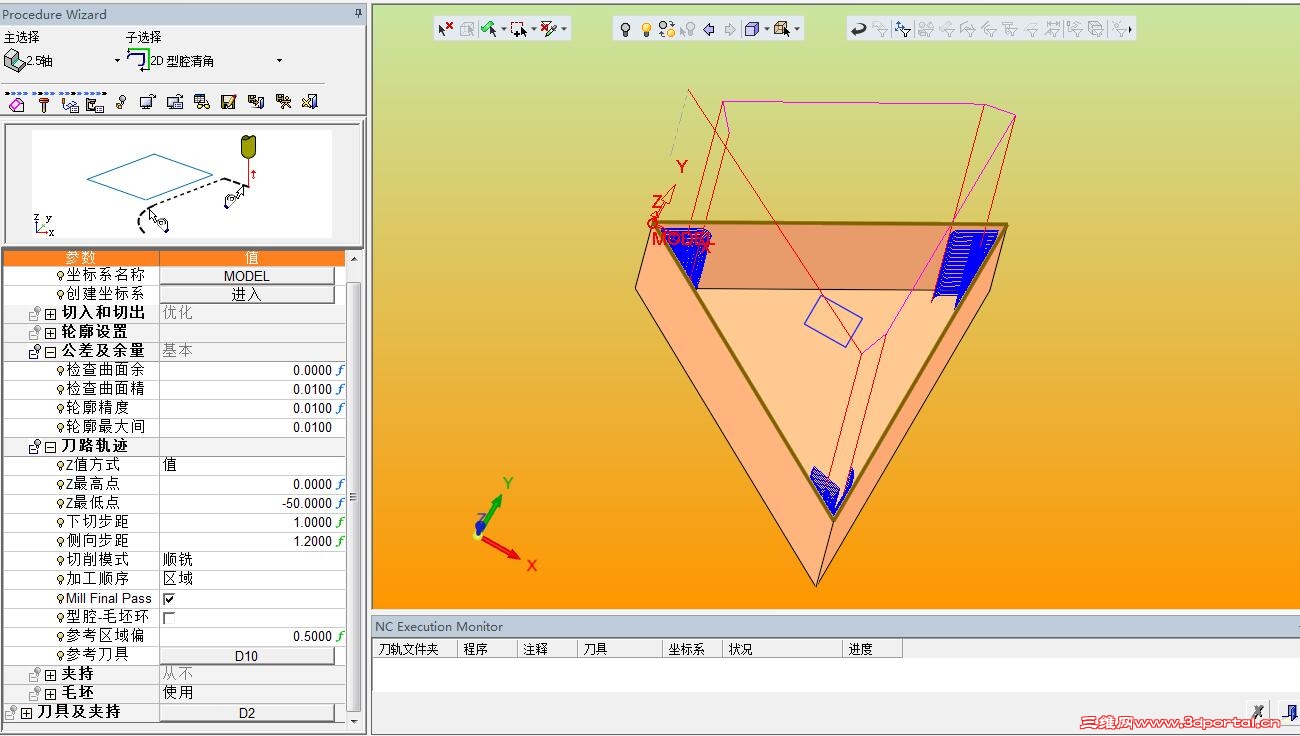This screenshot has width=1300, height=736.
Task: Click the motion parameters step icon
Action: (70, 103)
